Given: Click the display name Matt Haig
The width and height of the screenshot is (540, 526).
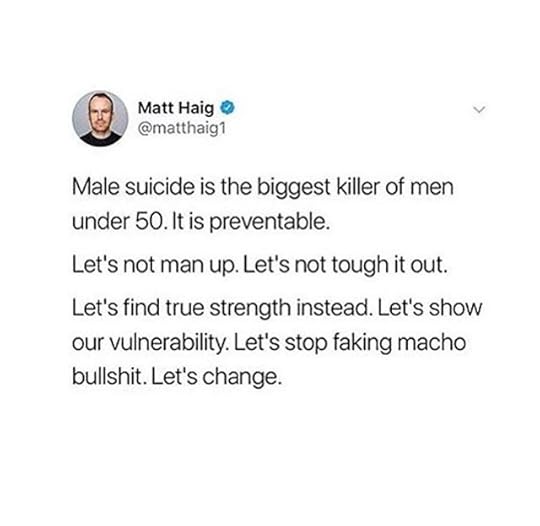Looking at the screenshot, I should point(176,108).
